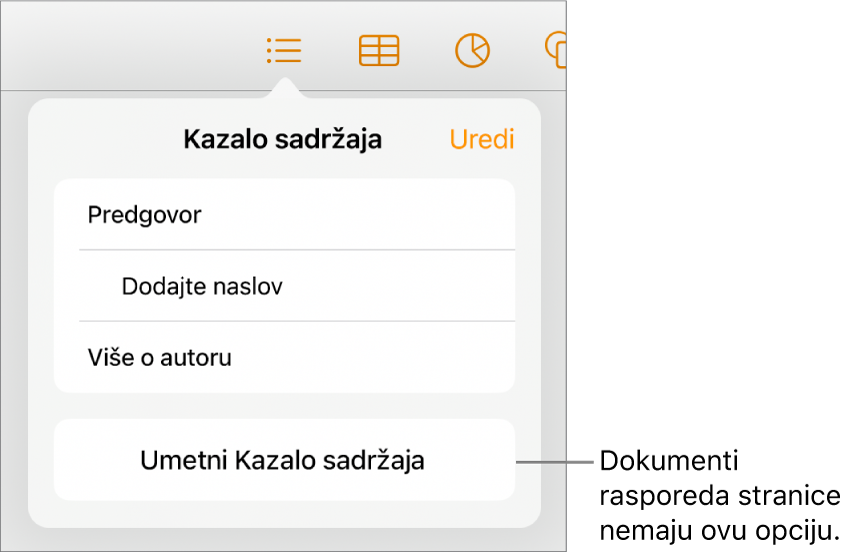Insert a table using the table icon
This screenshot has width=857, height=553.
[x=379, y=51]
